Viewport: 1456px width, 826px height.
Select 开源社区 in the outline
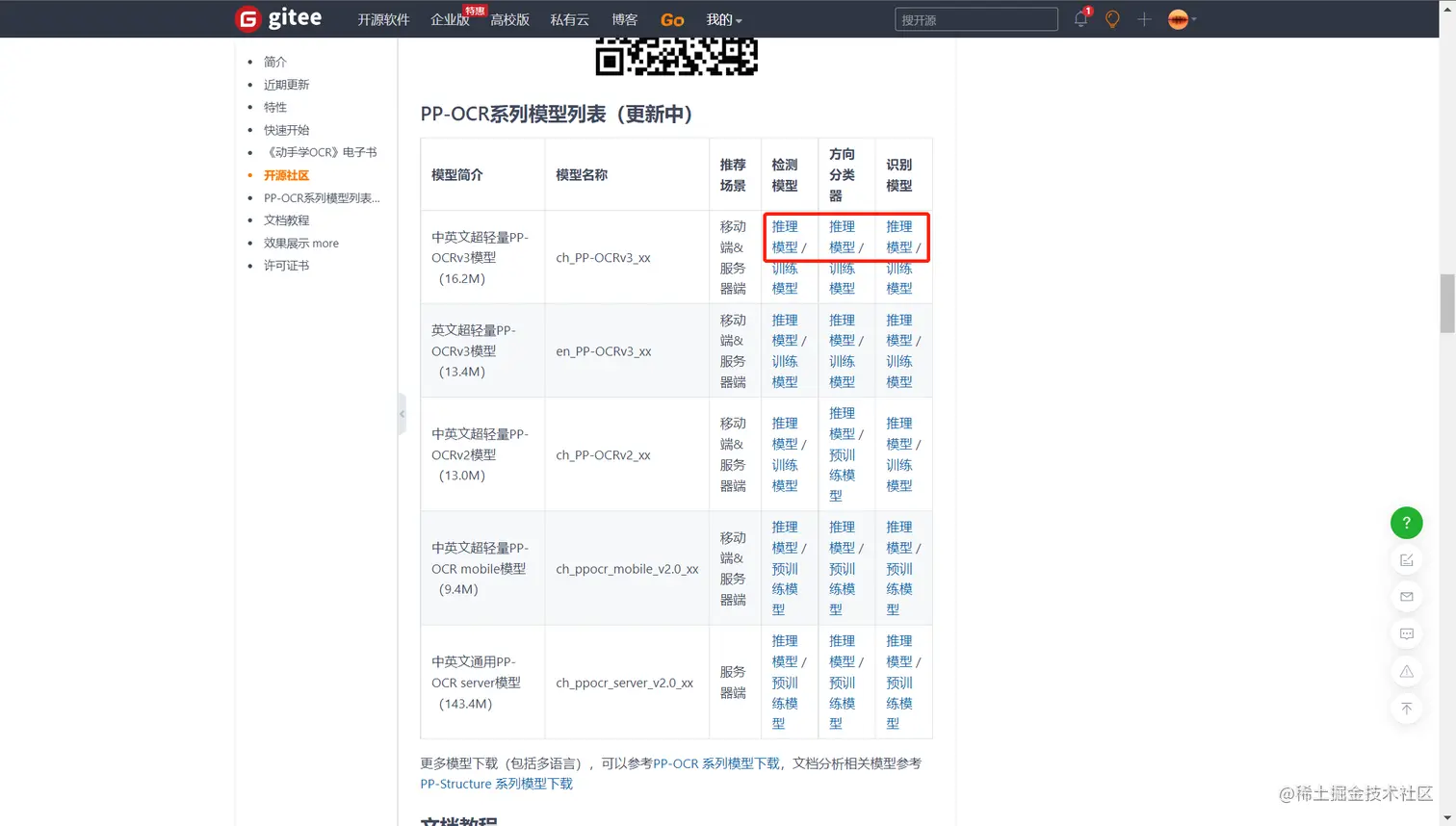click(x=287, y=175)
